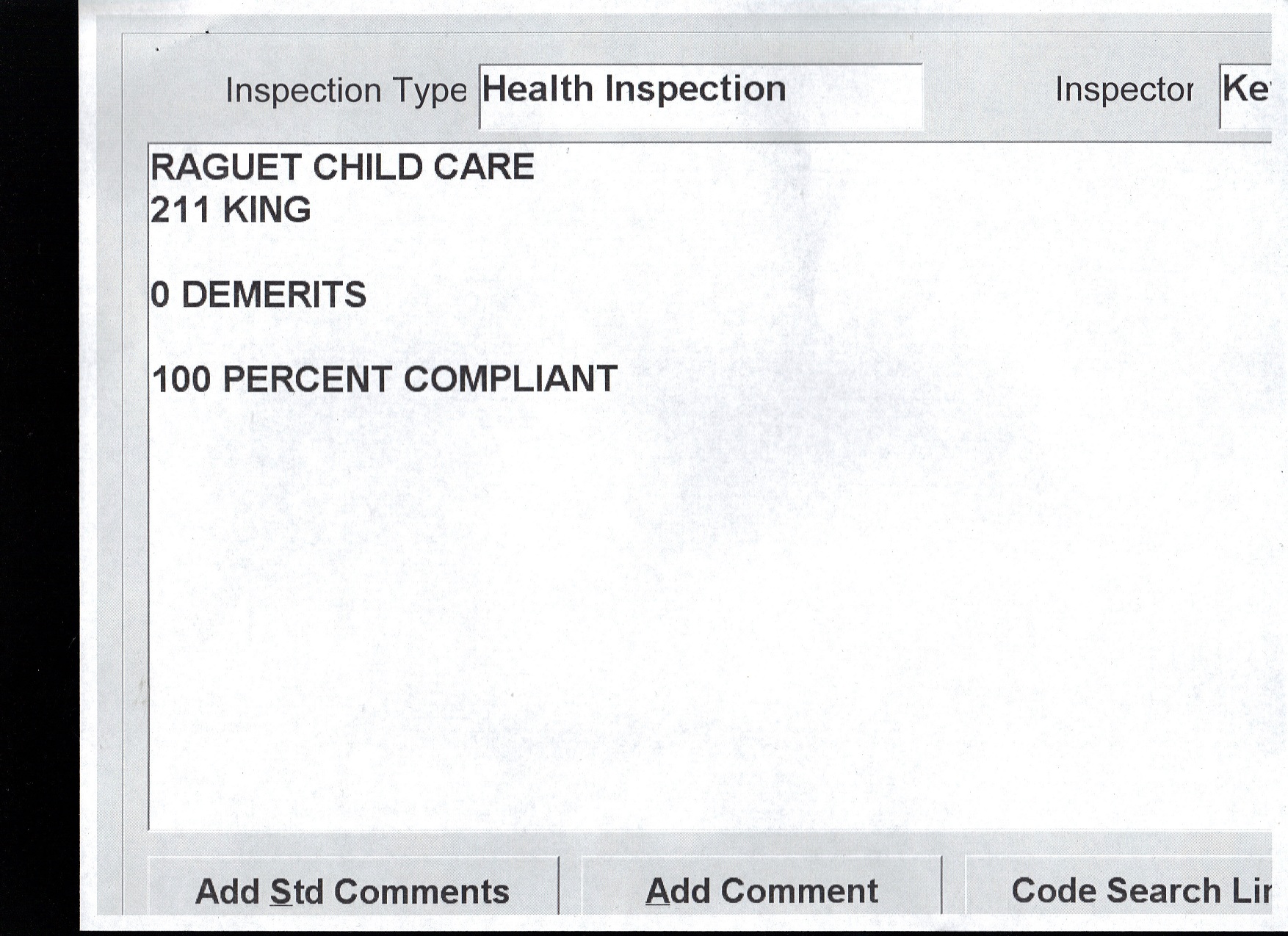Open the Code Search button
Viewport: 1288px width, 936px height.
(x=1138, y=890)
